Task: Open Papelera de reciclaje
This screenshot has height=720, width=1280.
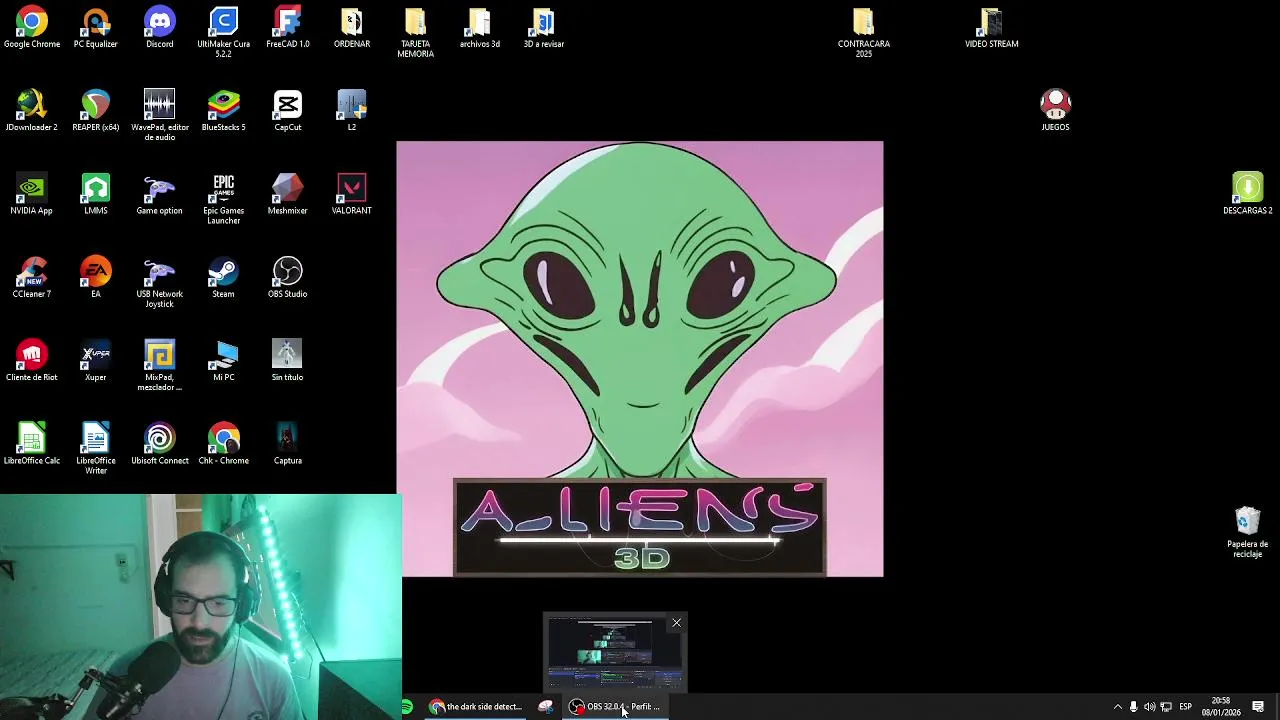Action: 1247,533
